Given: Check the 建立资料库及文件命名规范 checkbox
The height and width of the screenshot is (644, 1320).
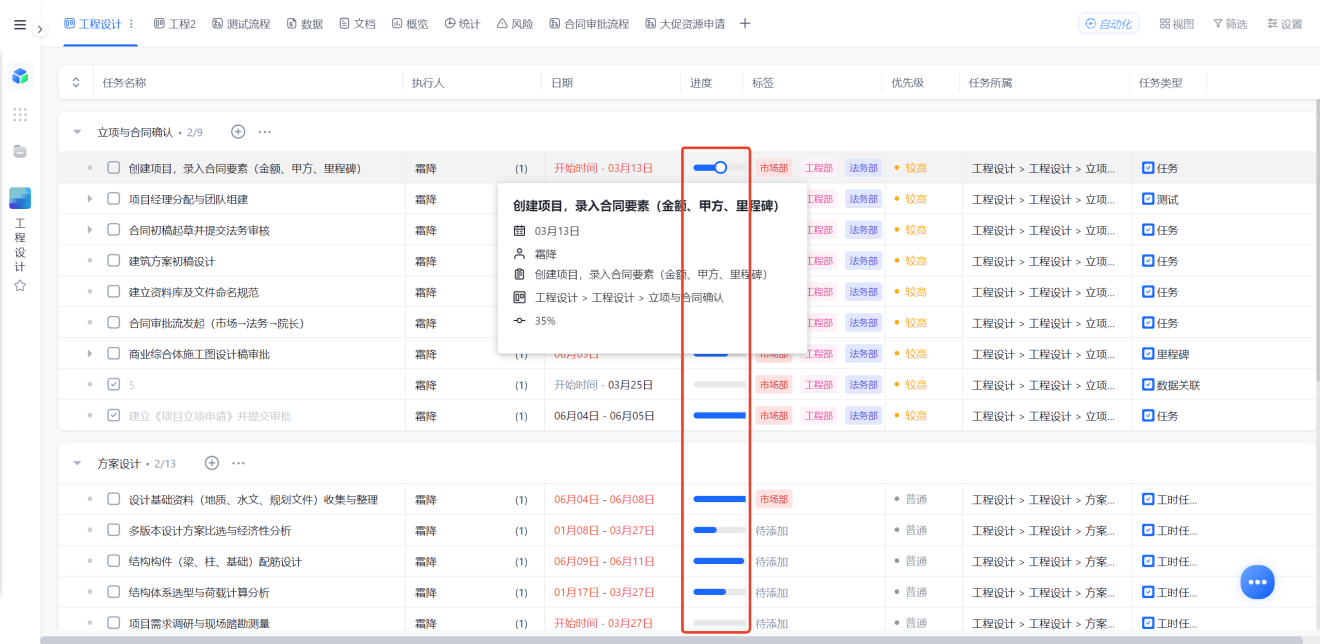Looking at the screenshot, I should [114, 292].
